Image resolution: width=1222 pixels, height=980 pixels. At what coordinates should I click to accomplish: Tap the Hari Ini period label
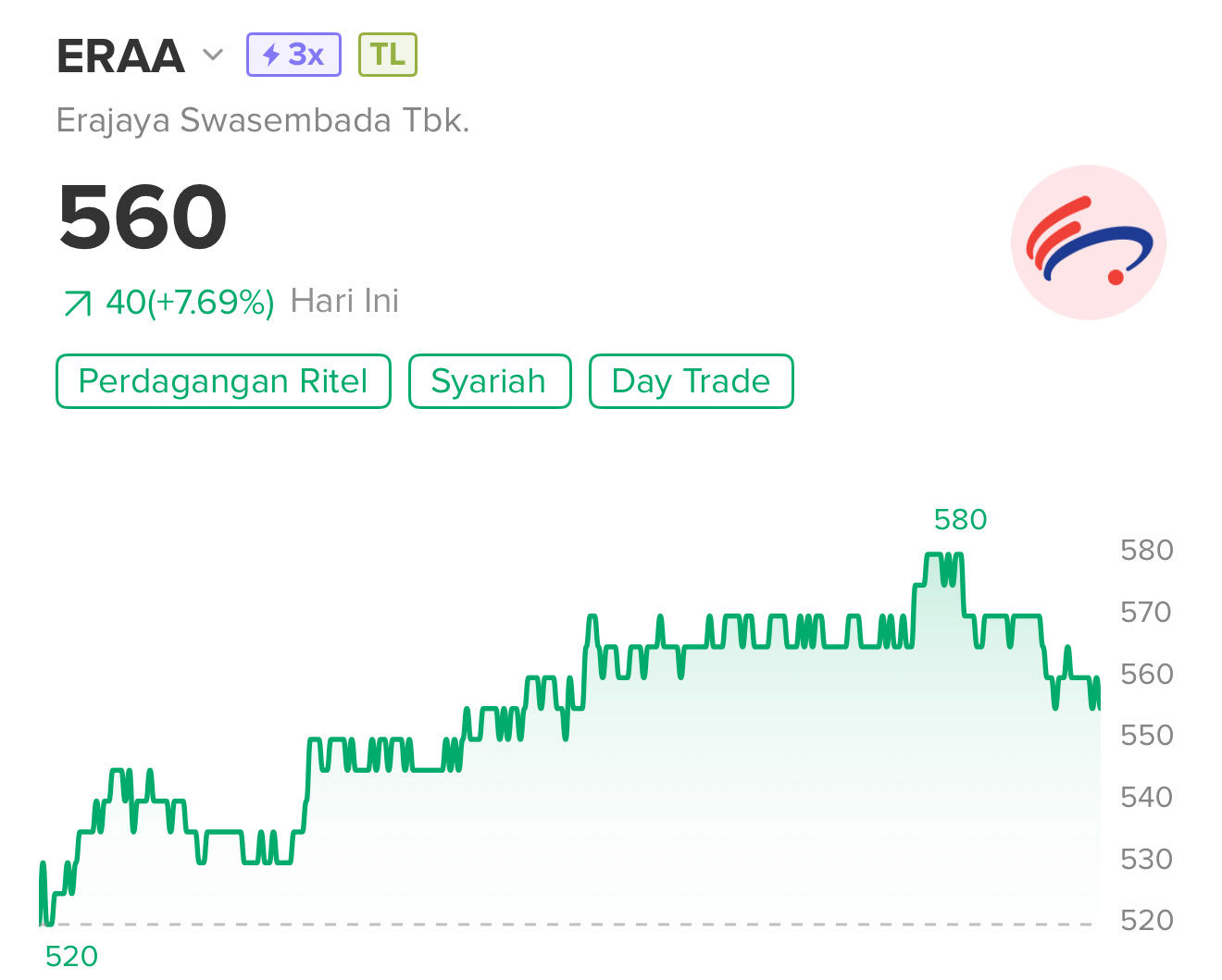[344, 301]
